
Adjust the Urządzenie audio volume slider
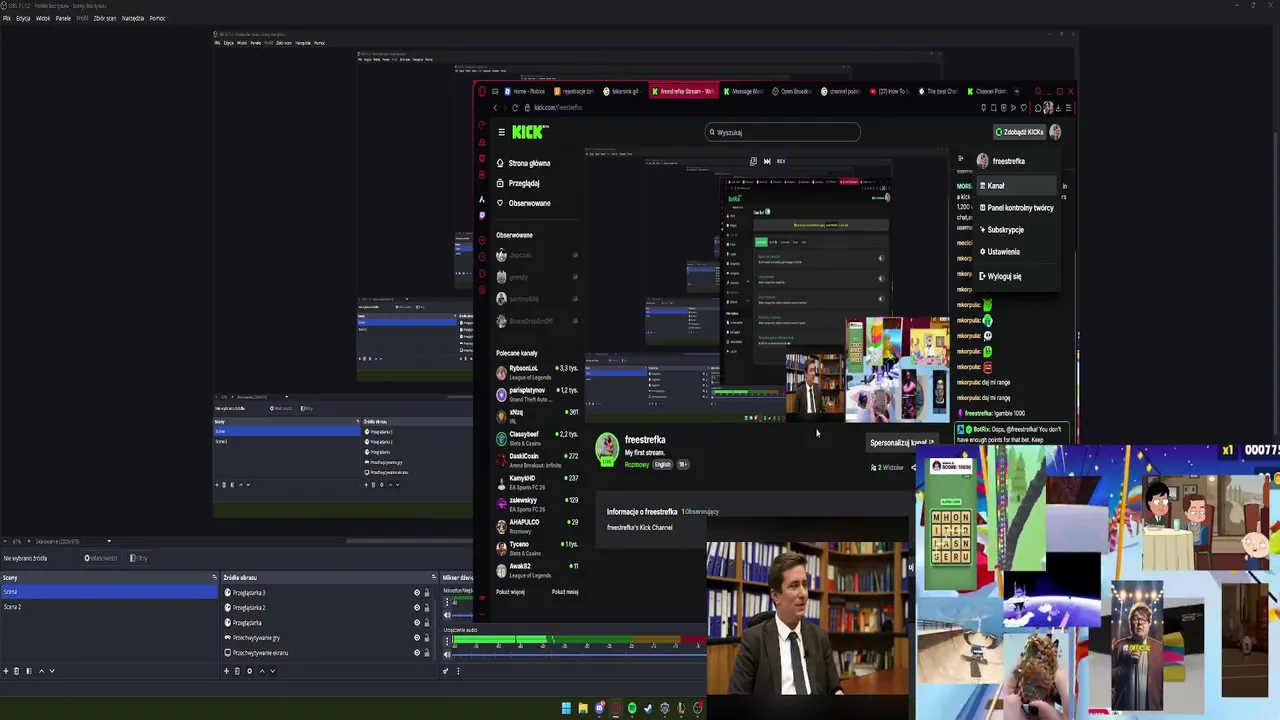click(579, 654)
